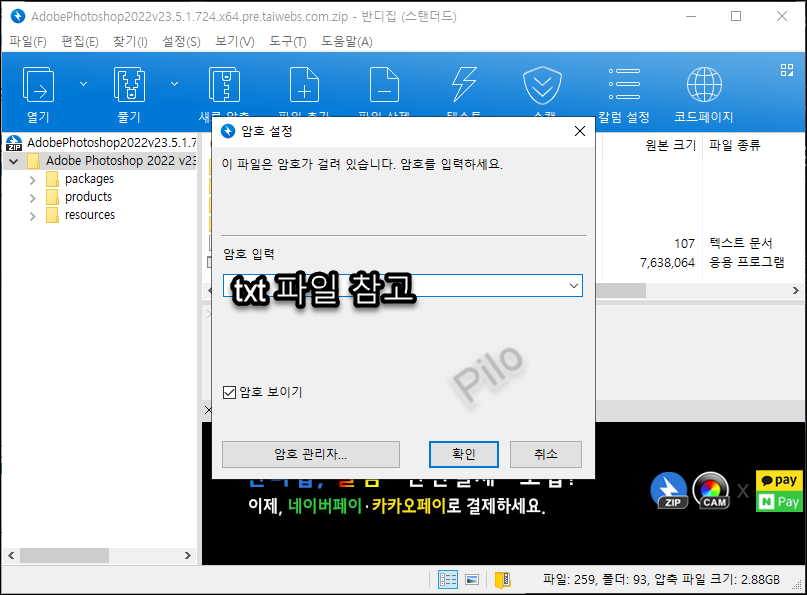Open the 파일(F) menu

point(28,42)
